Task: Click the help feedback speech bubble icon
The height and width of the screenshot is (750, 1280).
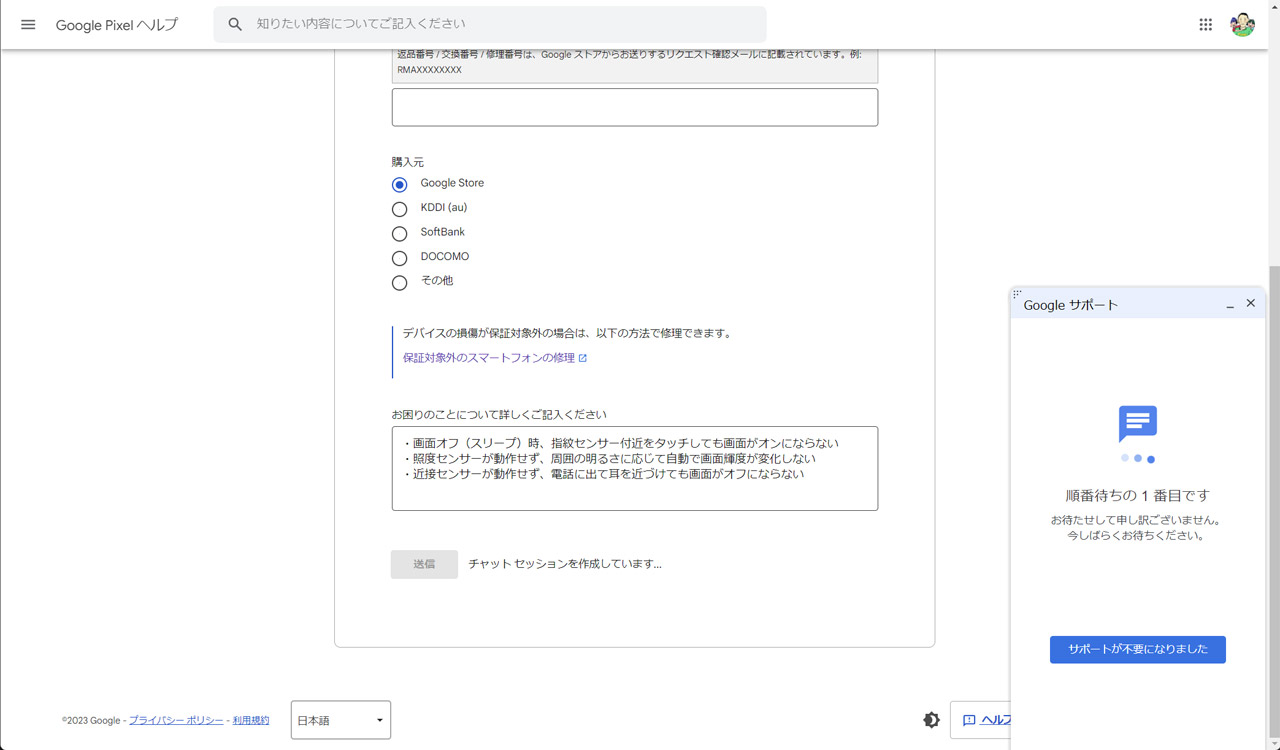Action: (x=967, y=720)
